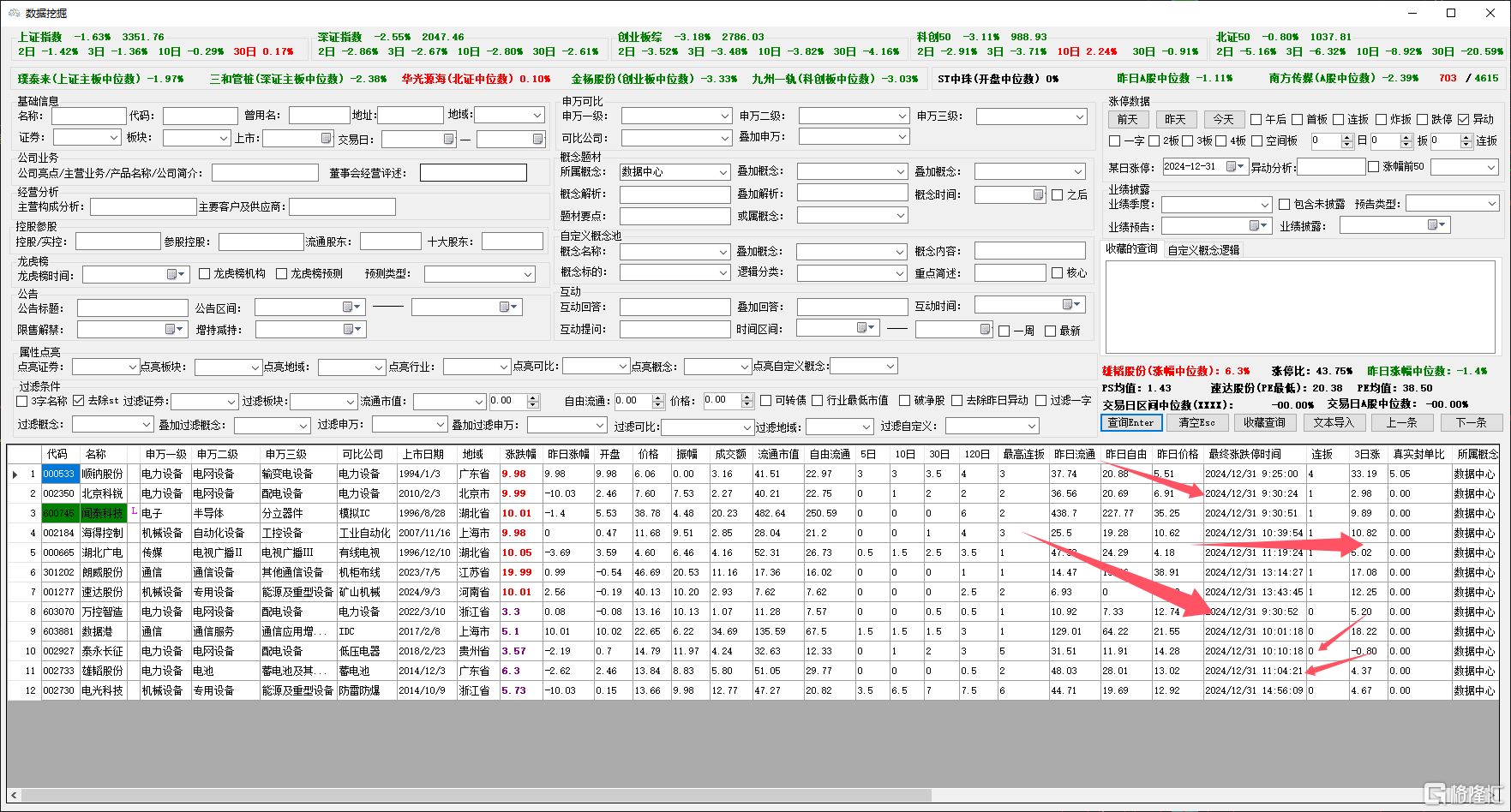The height and width of the screenshot is (812, 1511).
Task: Open the 点亮证券 dropdown
Action: (132, 367)
